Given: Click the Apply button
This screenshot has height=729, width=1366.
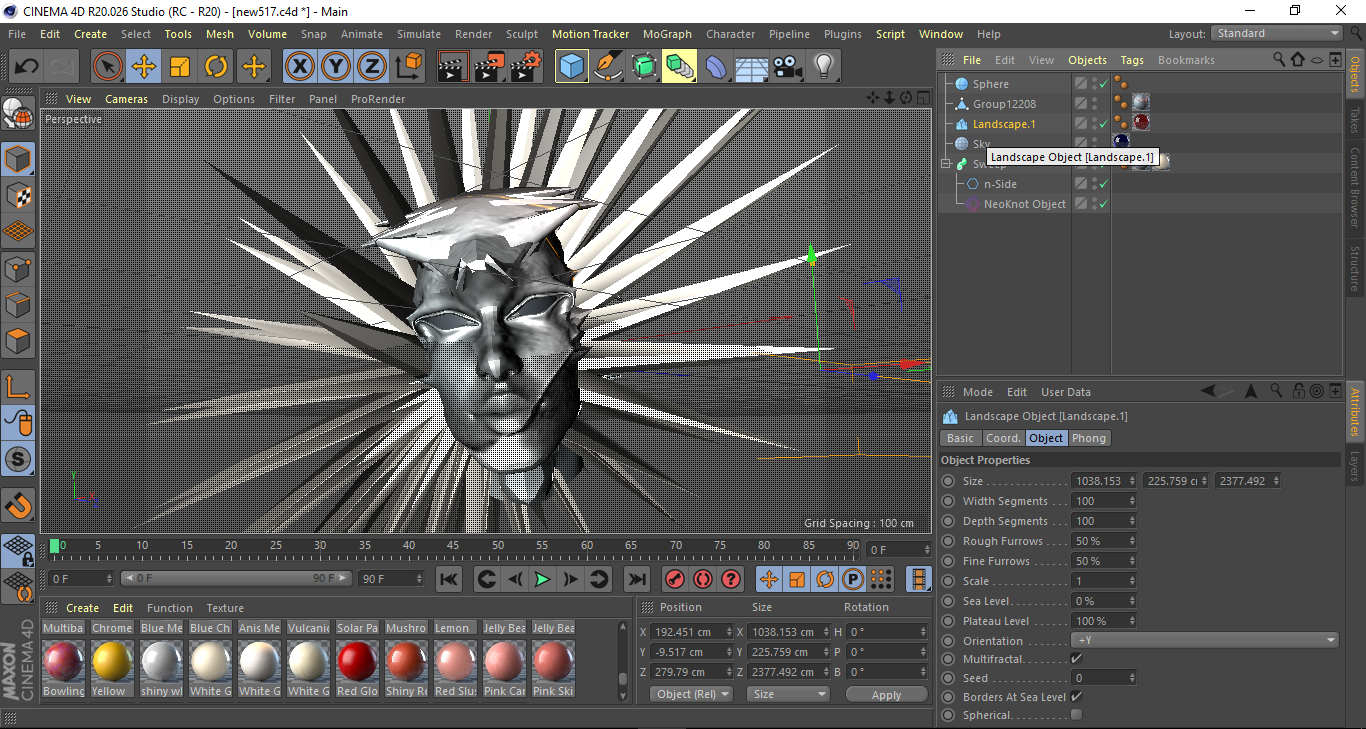Looking at the screenshot, I should tap(886, 694).
